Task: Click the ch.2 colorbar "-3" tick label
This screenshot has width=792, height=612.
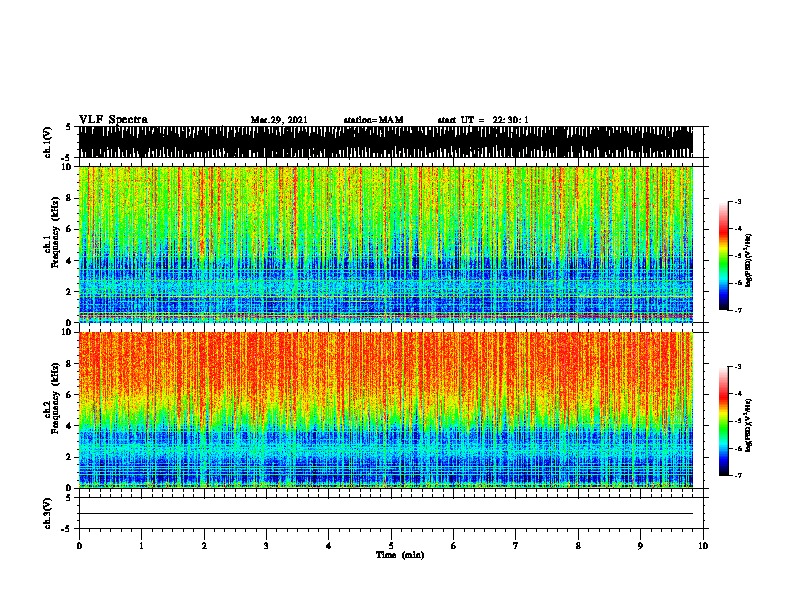Action: tap(738, 367)
